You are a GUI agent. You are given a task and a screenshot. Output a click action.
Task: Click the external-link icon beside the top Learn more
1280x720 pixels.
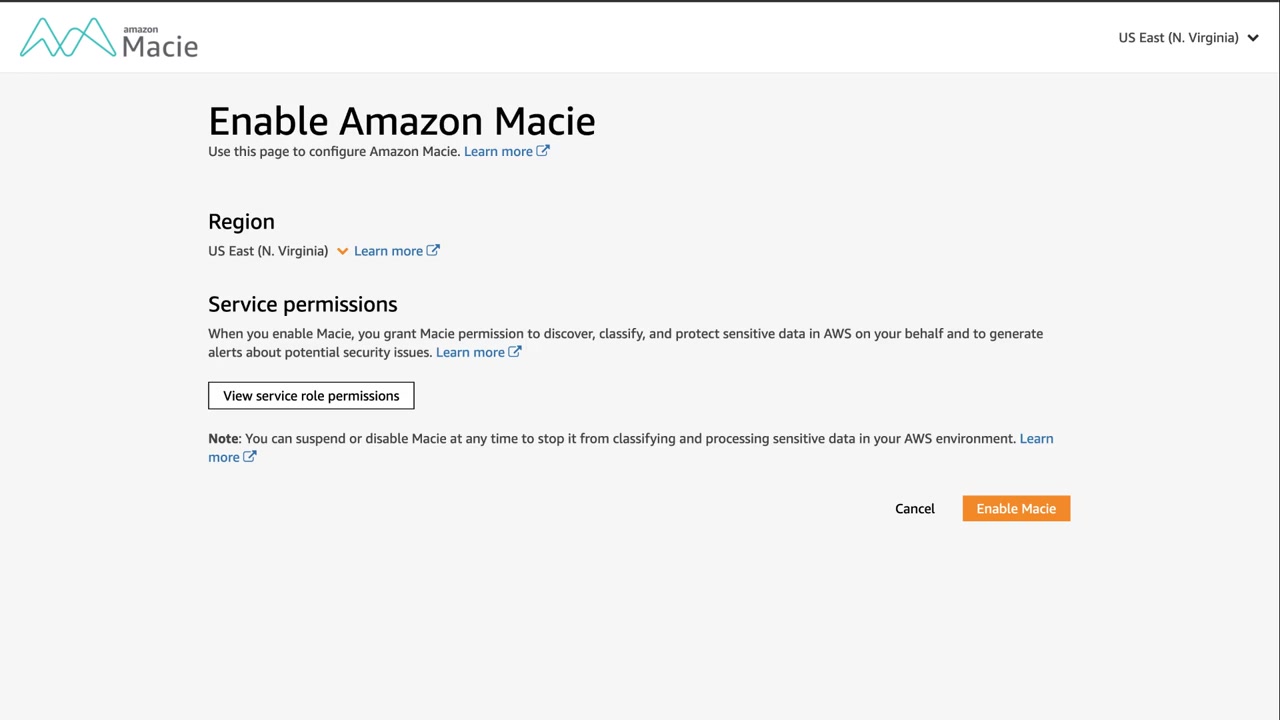click(543, 151)
